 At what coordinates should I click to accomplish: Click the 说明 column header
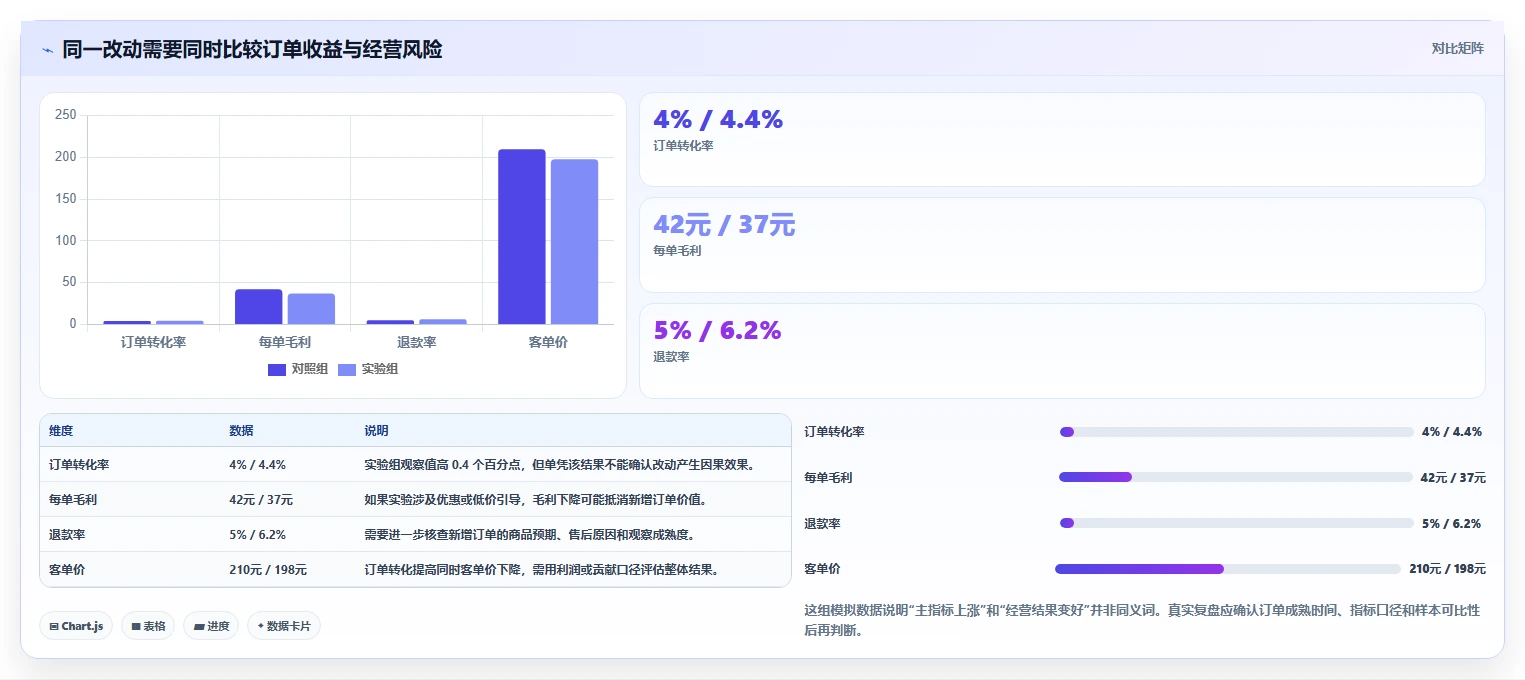376,431
